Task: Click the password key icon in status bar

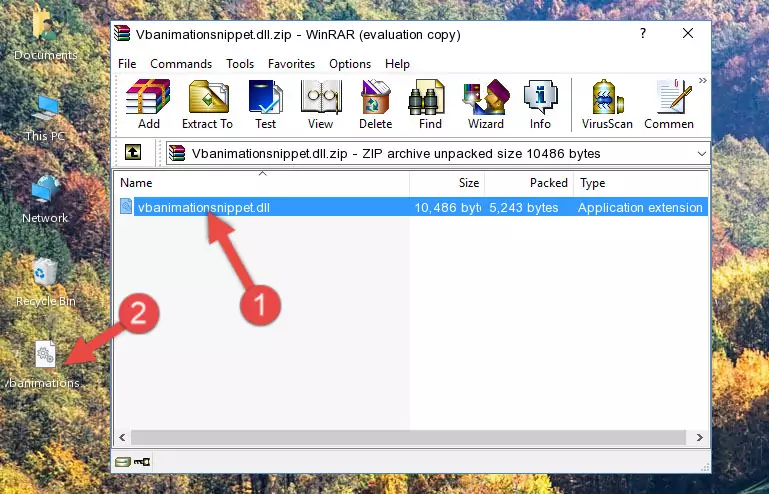Action: (142, 462)
